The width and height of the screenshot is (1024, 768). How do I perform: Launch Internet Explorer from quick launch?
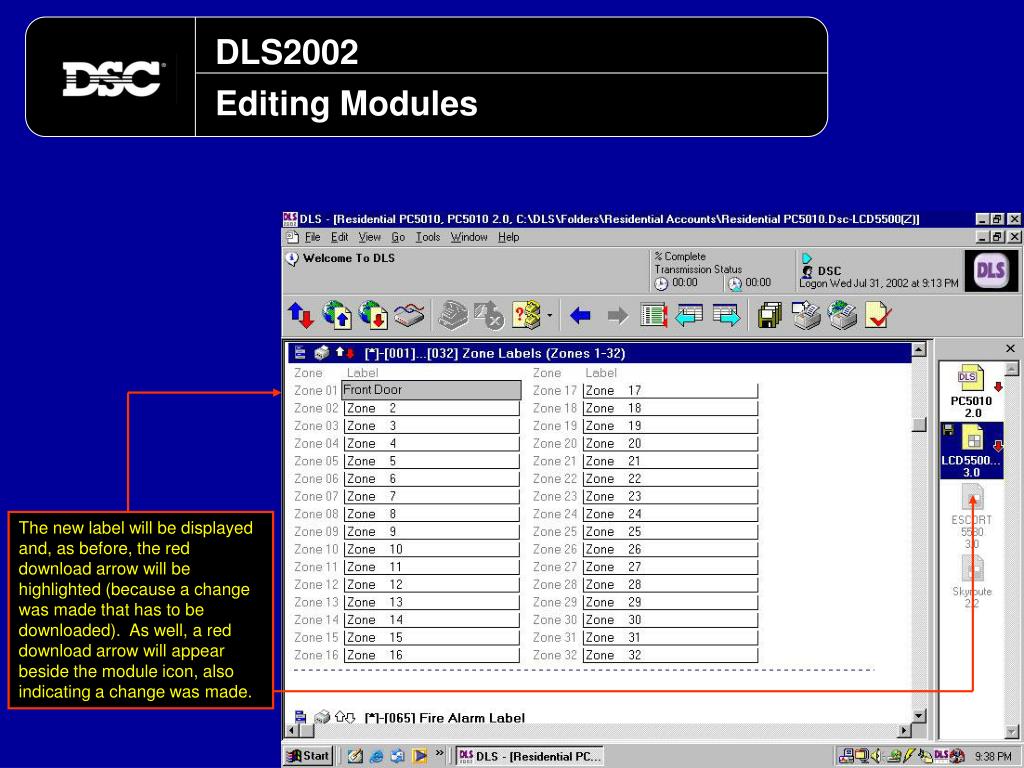376,756
